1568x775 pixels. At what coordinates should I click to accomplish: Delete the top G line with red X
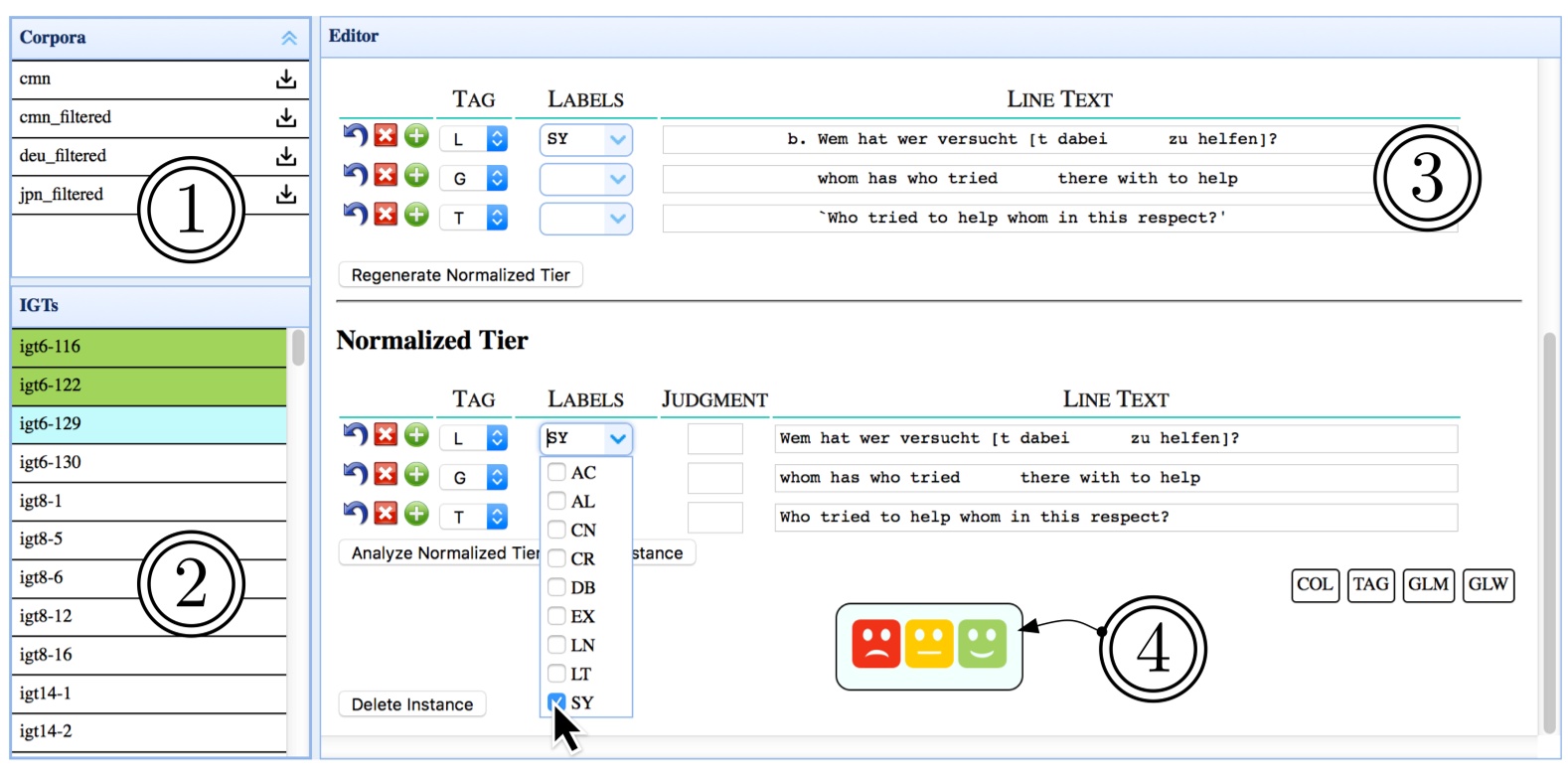click(x=386, y=176)
